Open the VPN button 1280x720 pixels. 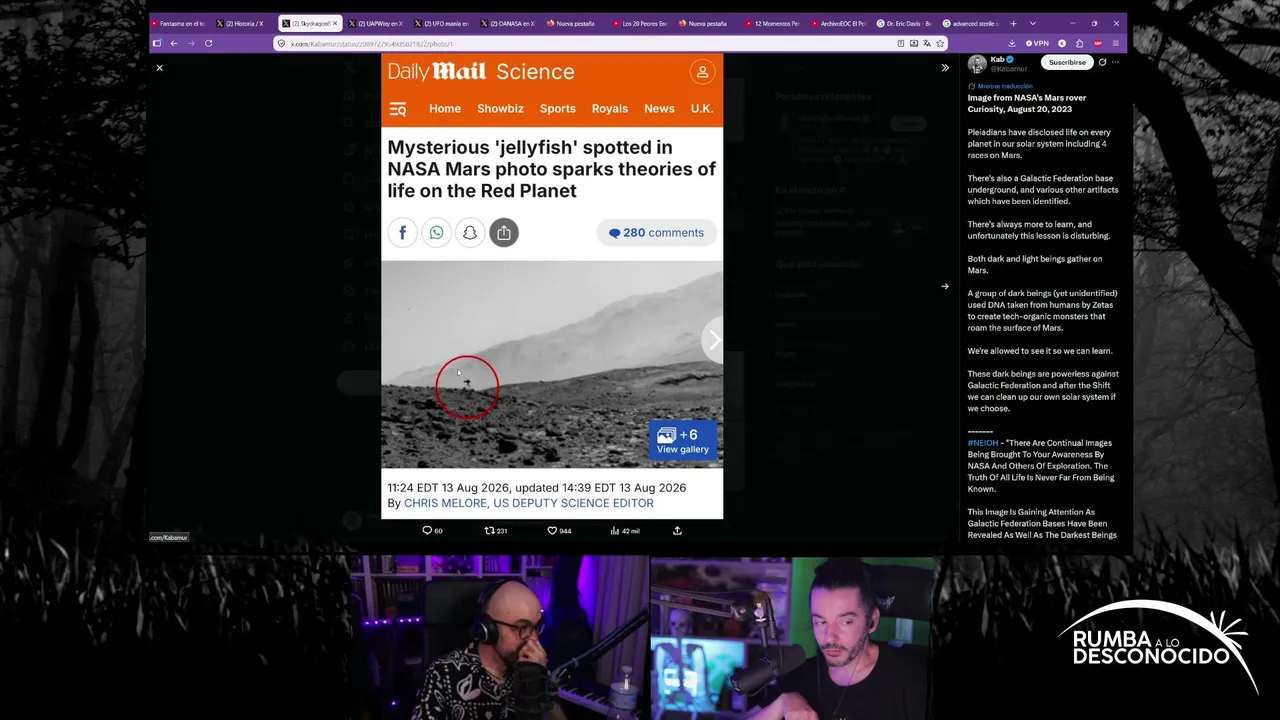click(1037, 44)
